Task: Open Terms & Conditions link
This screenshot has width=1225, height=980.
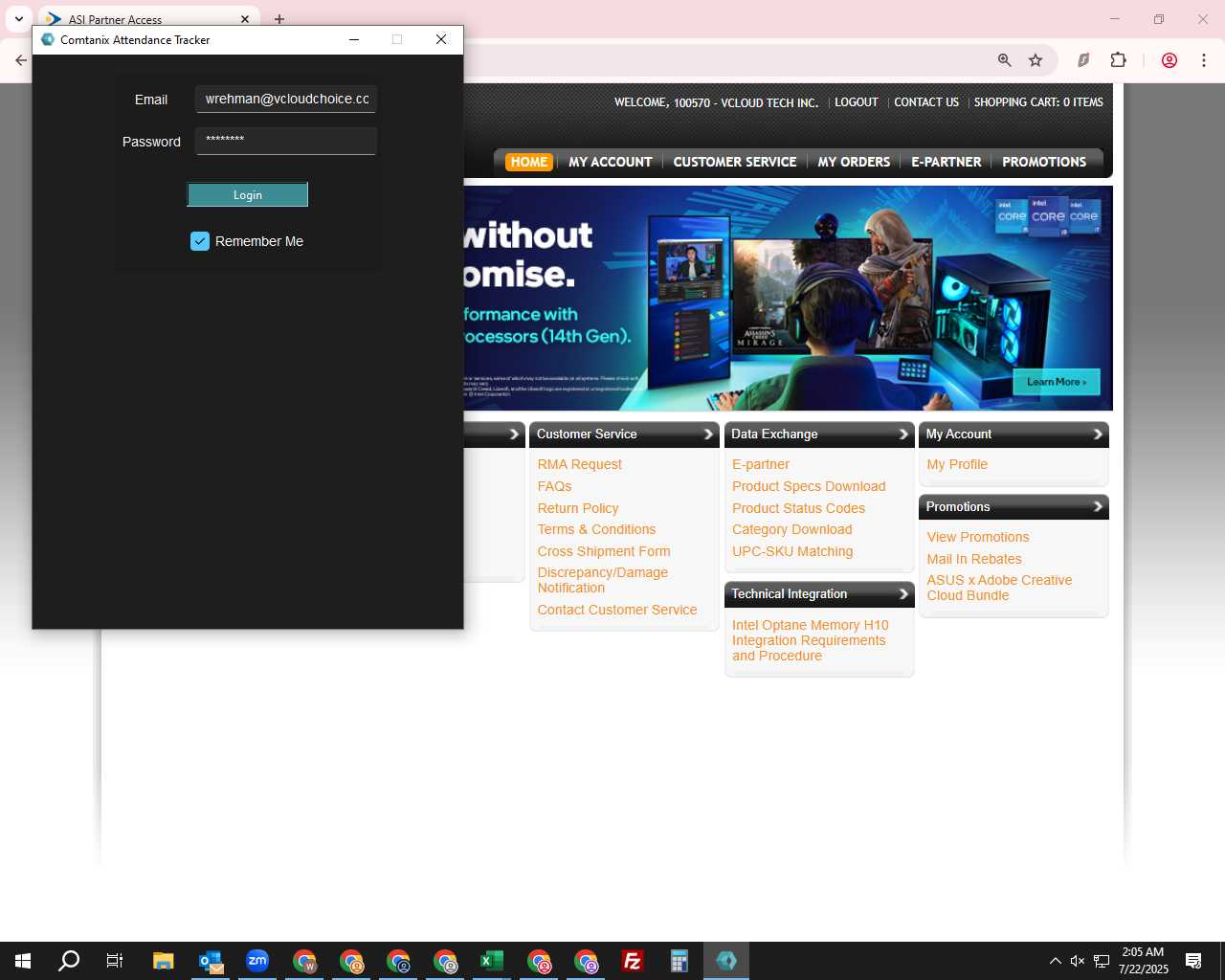Action: pyautogui.click(x=596, y=529)
